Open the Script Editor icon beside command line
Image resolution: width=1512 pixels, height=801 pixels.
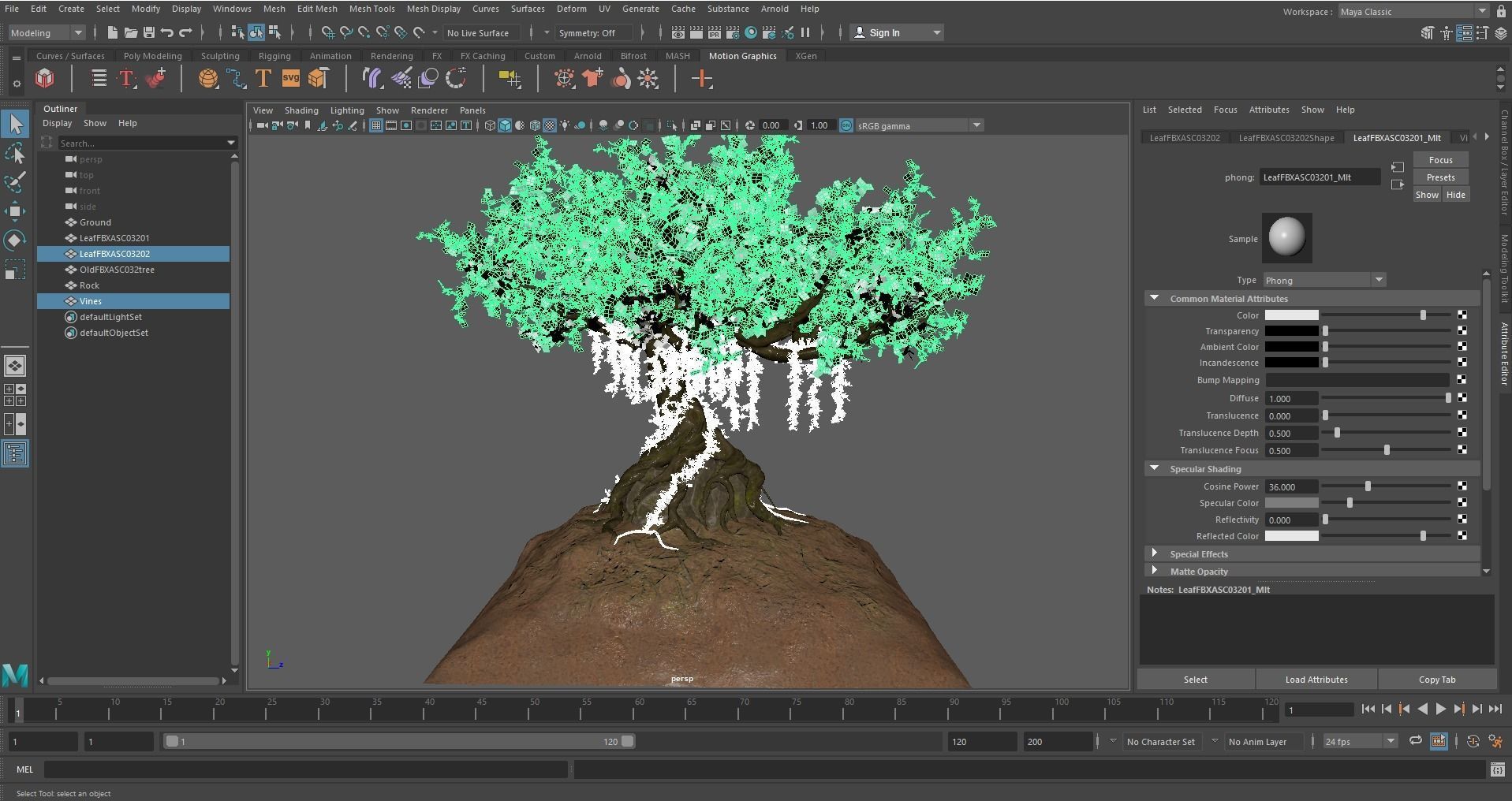pyautogui.click(x=1497, y=769)
